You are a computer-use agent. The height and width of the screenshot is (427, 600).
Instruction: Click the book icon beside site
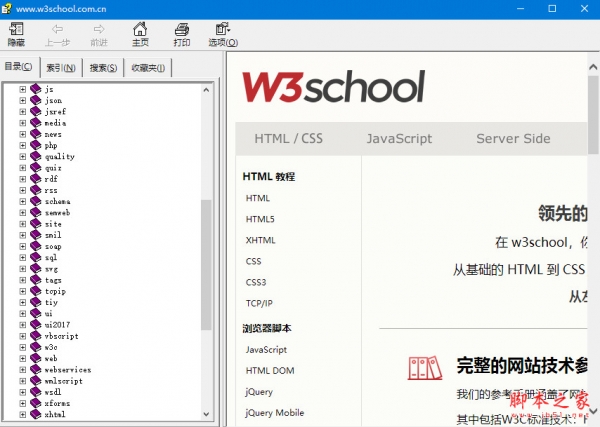point(36,224)
